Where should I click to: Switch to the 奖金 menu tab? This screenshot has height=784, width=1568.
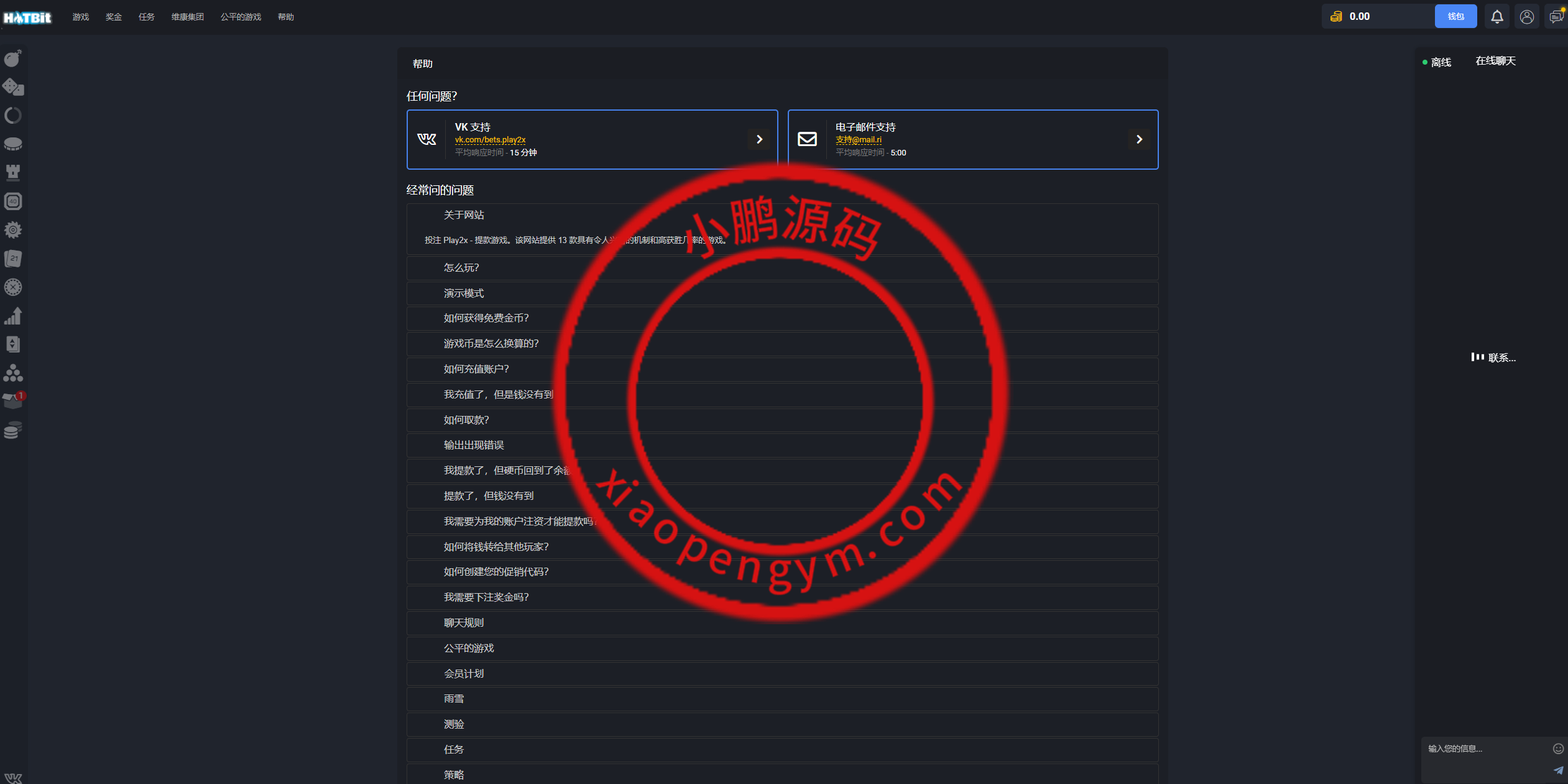(113, 17)
